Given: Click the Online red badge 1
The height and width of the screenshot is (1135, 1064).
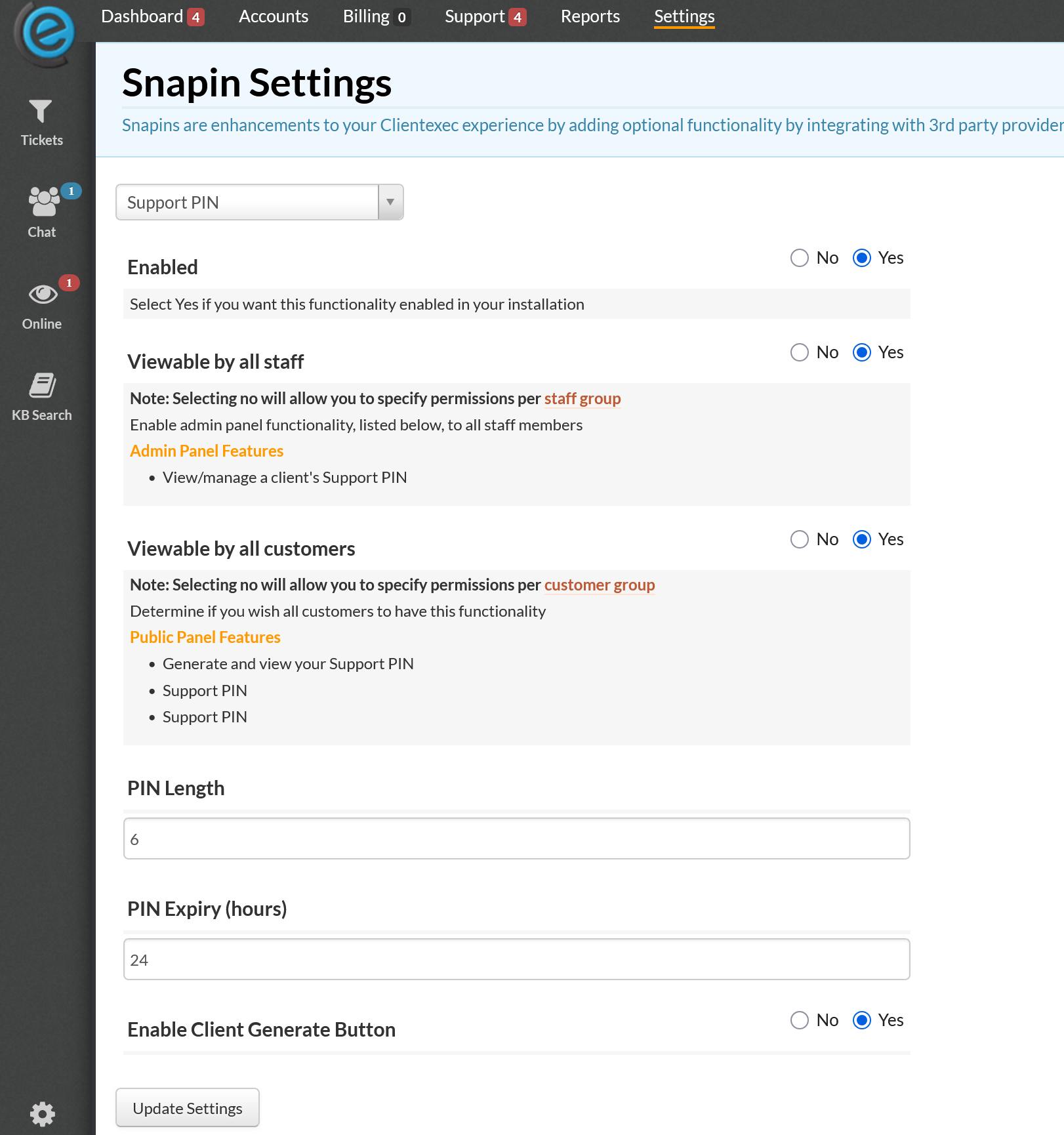Looking at the screenshot, I should pos(69,283).
